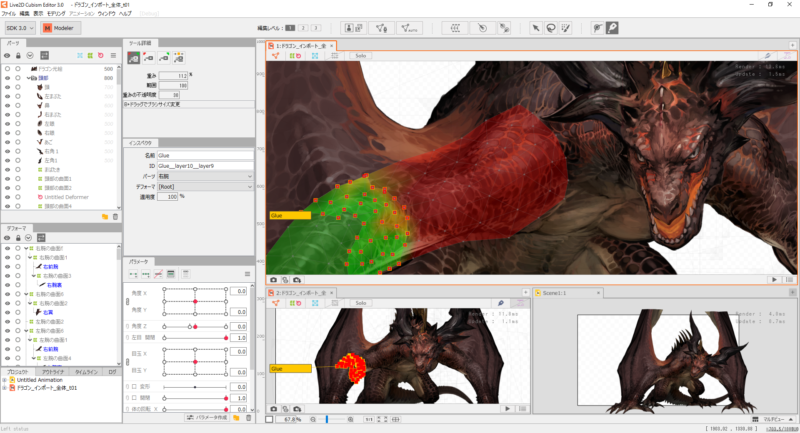Collapse 右腕の曲面3 in deformer tree

pos(34,275)
